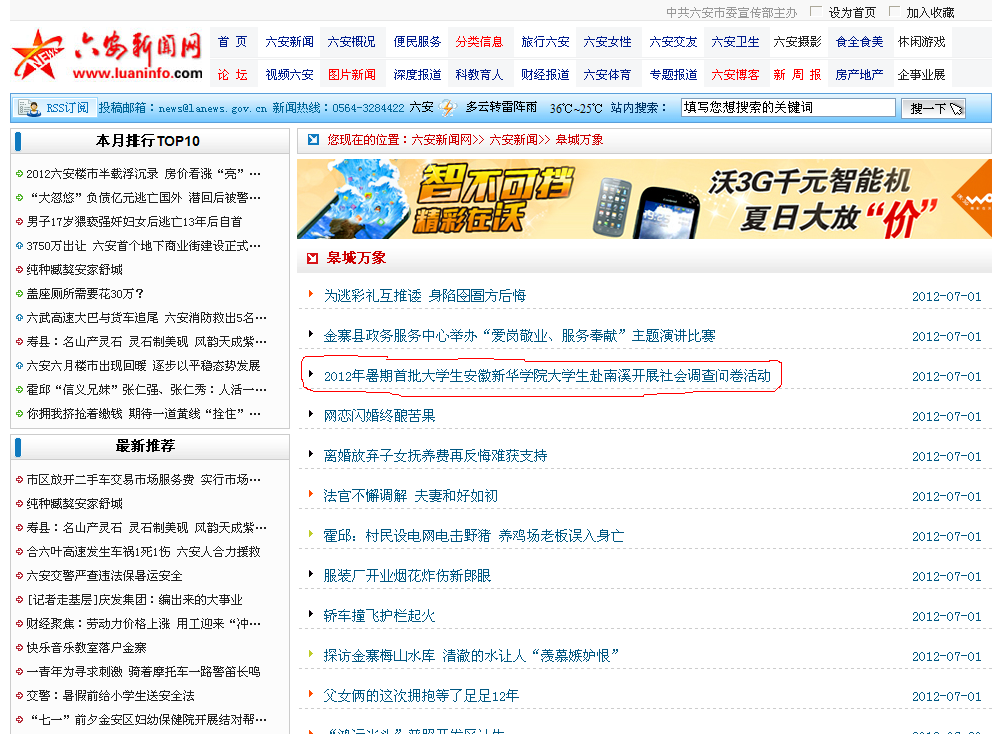Click the 沃3G千元智能机 banner advertisement
993x734 pixels.
[x=644, y=198]
